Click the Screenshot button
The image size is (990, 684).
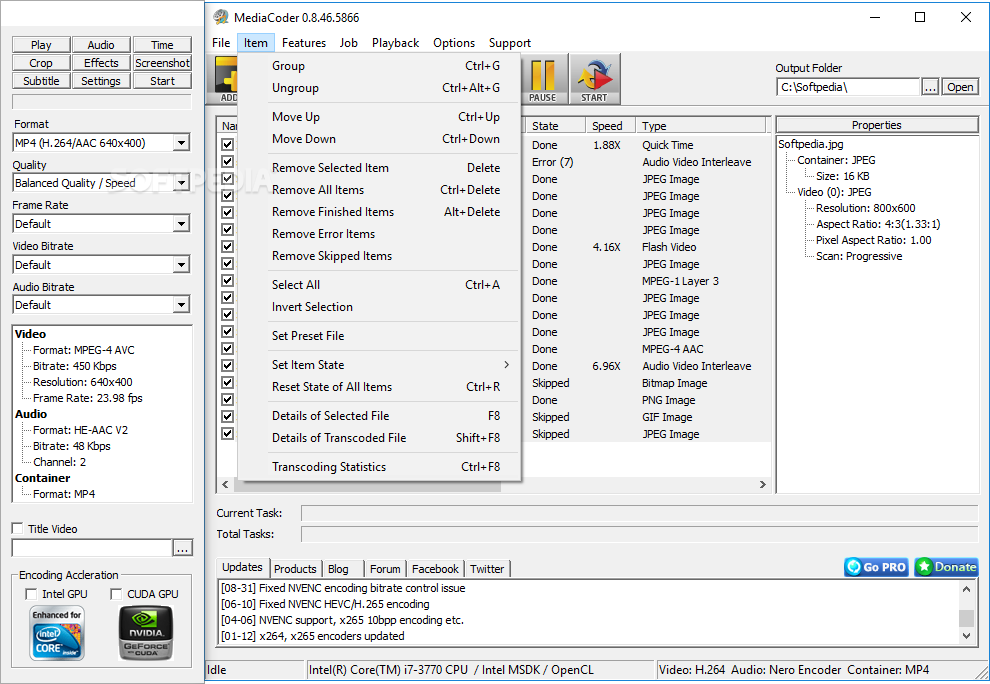click(x=162, y=63)
